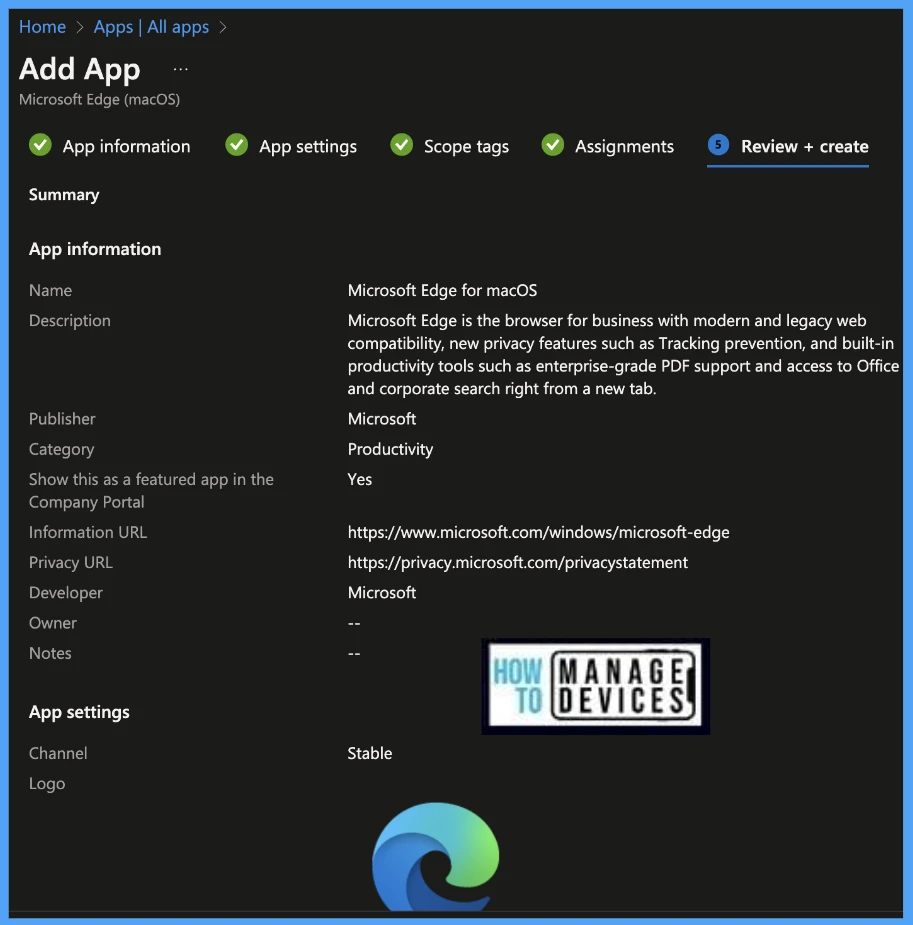
Task: Click the green checkmark beside App information
Action: coord(40,145)
